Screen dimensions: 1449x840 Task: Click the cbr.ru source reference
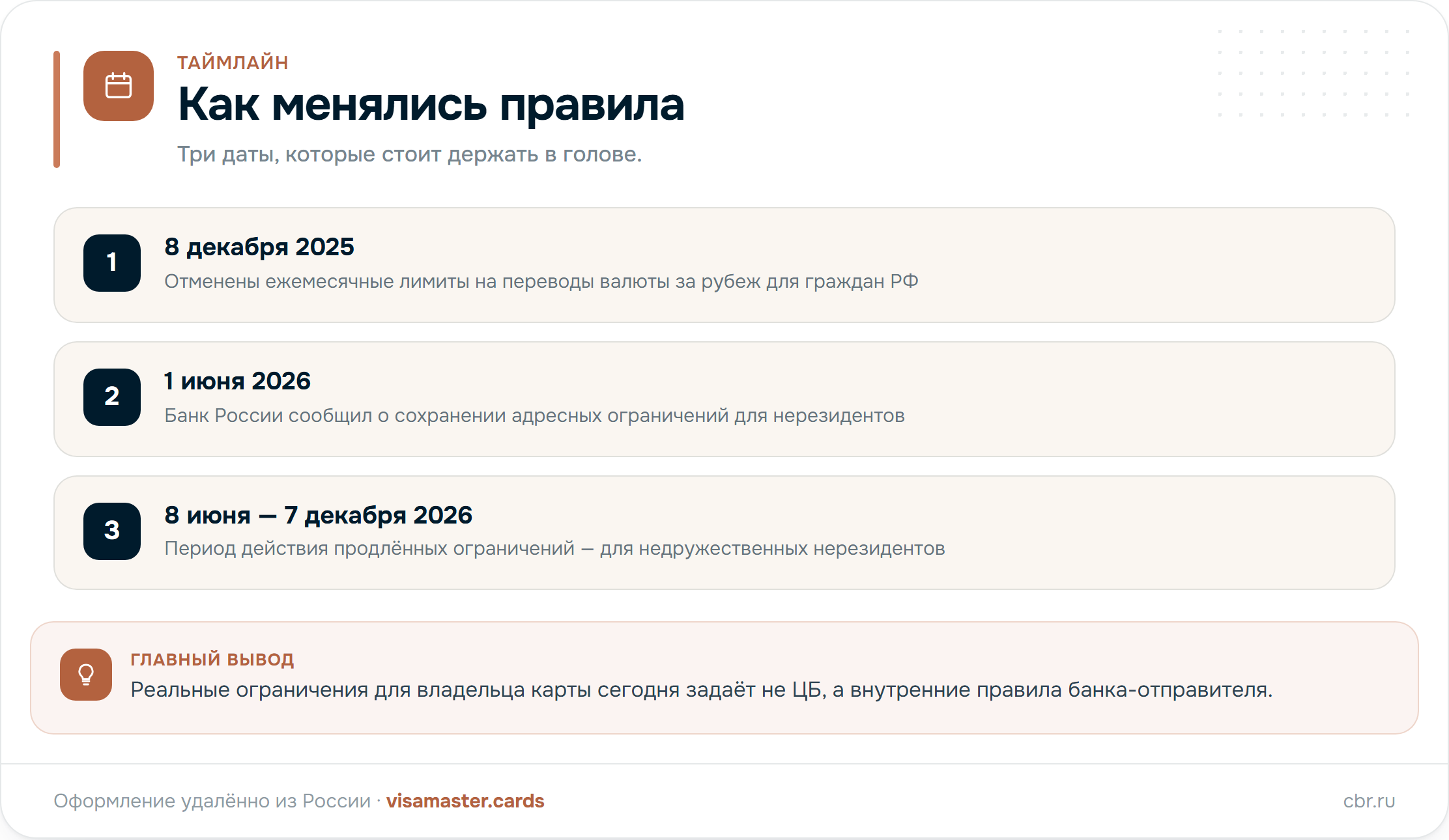1369,801
